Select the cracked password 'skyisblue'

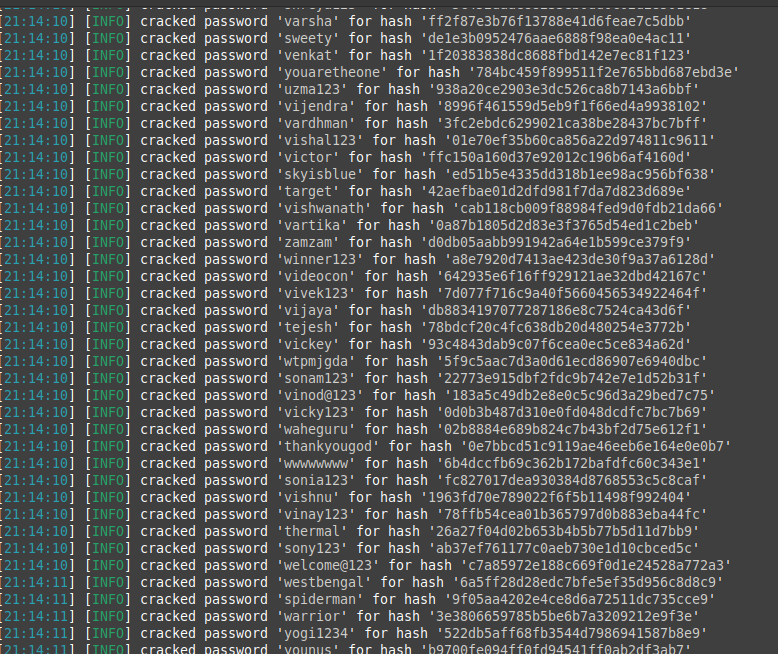320,174
